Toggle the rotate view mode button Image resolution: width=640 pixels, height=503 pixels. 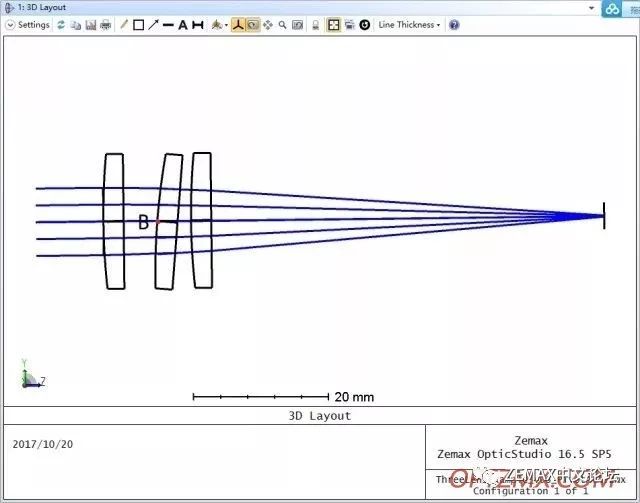point(253,25)
